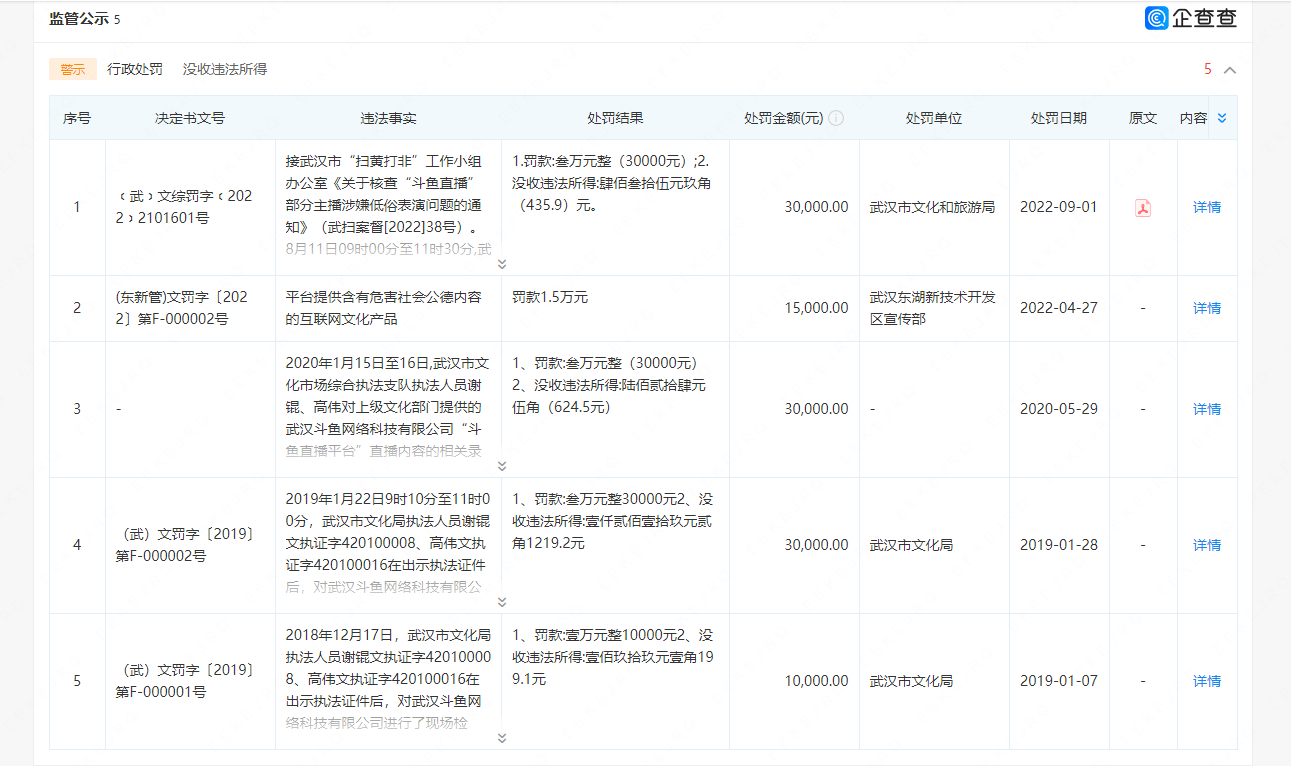The image size is (1291, 766).
Task: Open 详情 for the 2019-01-28 penalty
Action: point(1207,545)
